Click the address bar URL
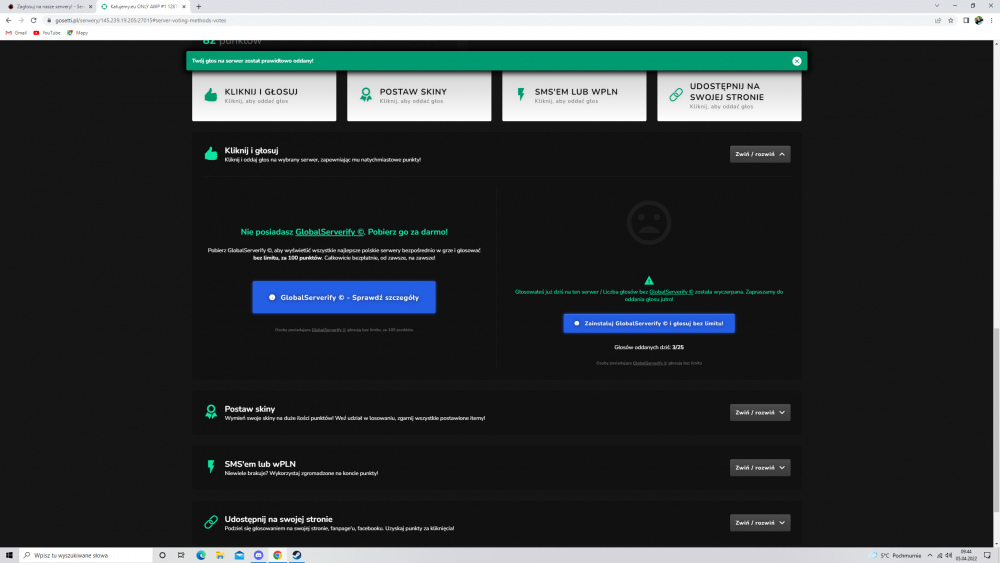The width and height of the screenshot is (1000, 563). [140, 20]
